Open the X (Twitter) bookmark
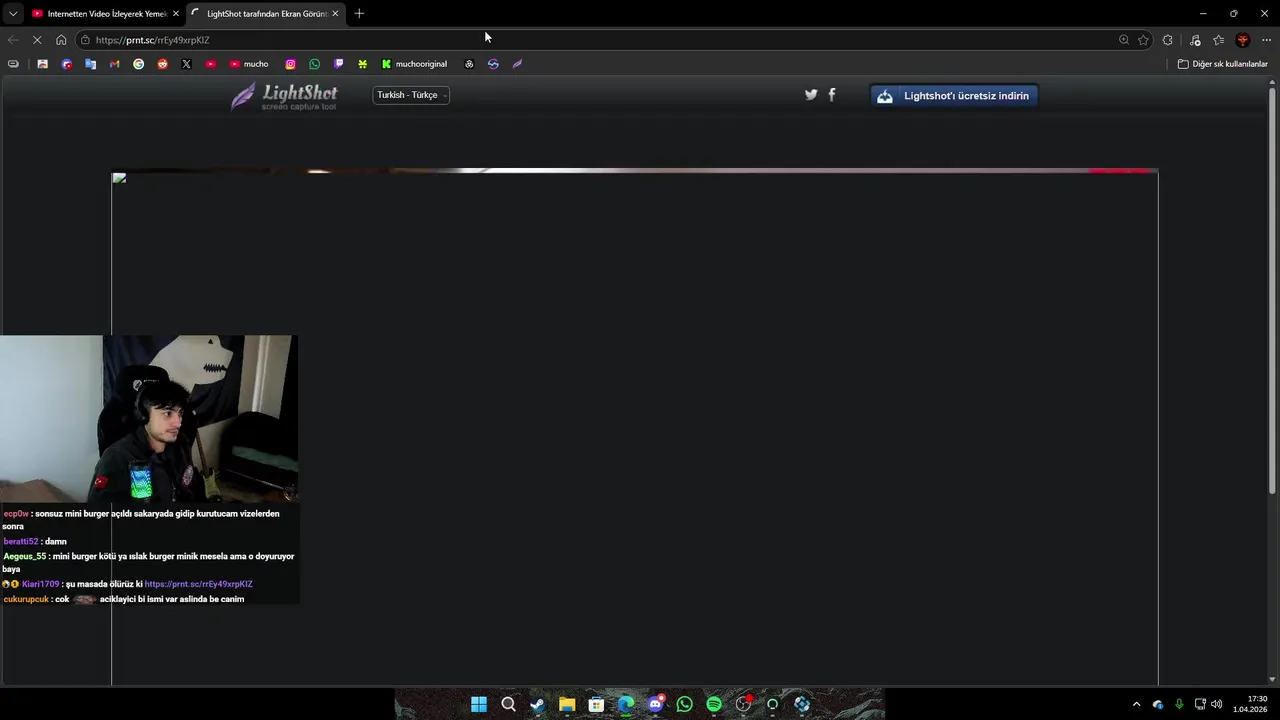The width and height of the screenshot is (1280, 720). click(x=186, y=64)
